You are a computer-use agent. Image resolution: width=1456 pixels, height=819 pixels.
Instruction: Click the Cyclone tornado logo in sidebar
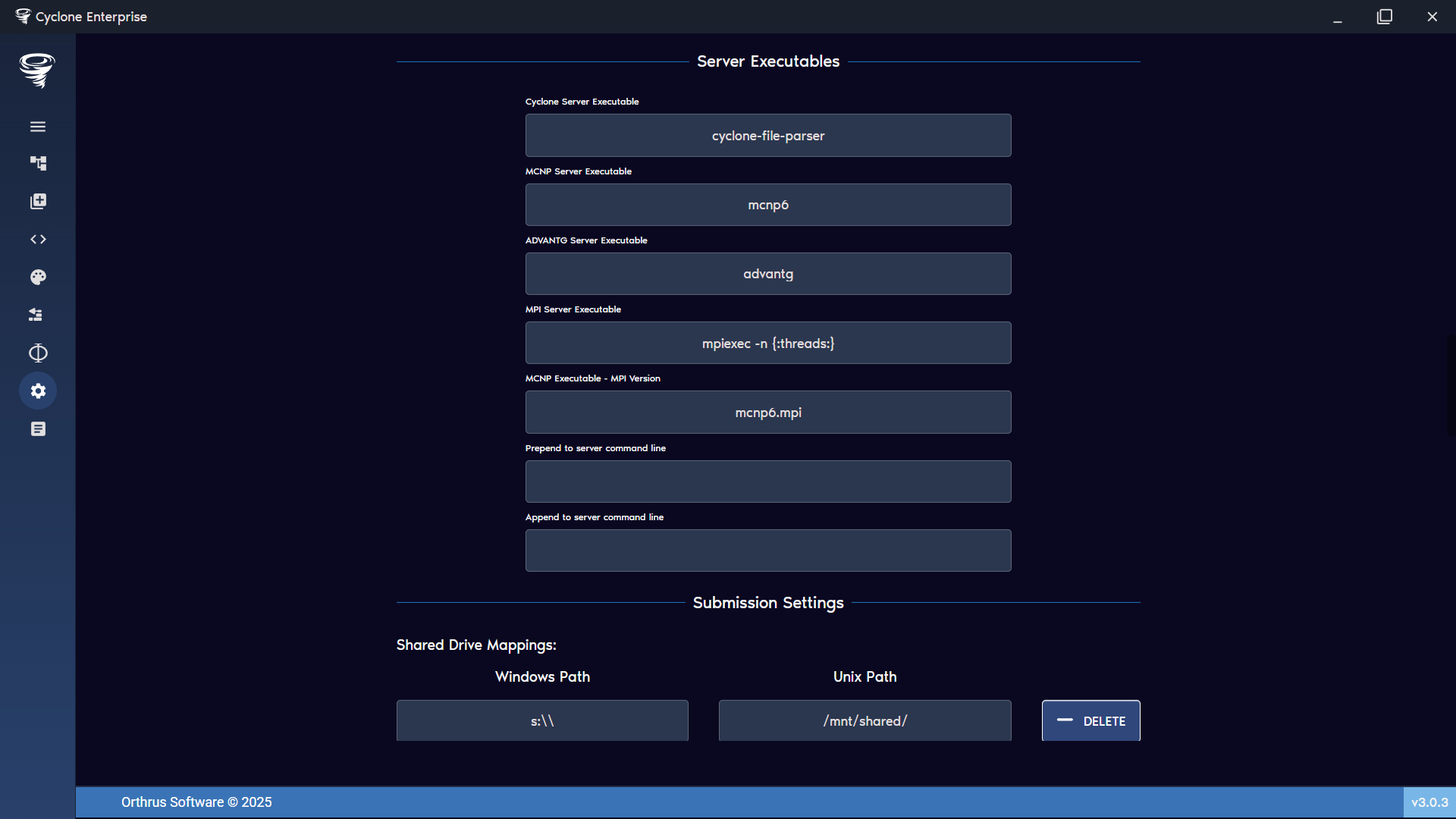tap(36, 71)
